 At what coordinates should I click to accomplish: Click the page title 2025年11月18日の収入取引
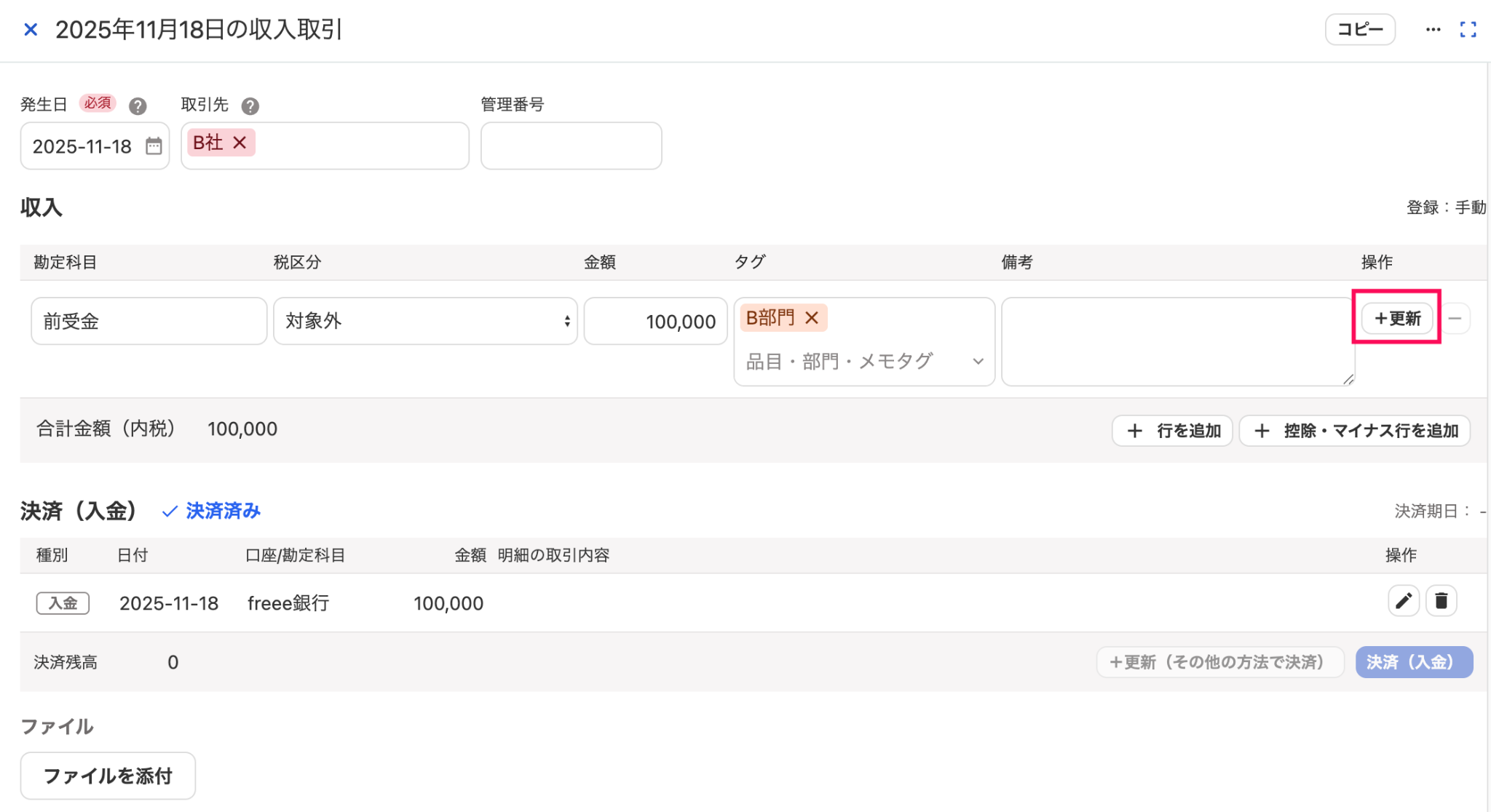199,30
